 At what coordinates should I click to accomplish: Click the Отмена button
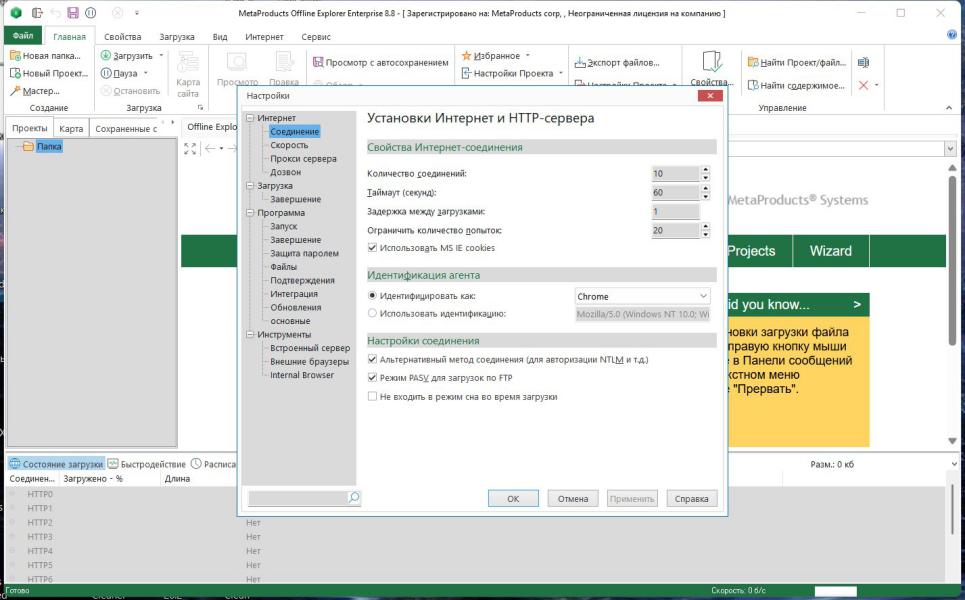573,498
